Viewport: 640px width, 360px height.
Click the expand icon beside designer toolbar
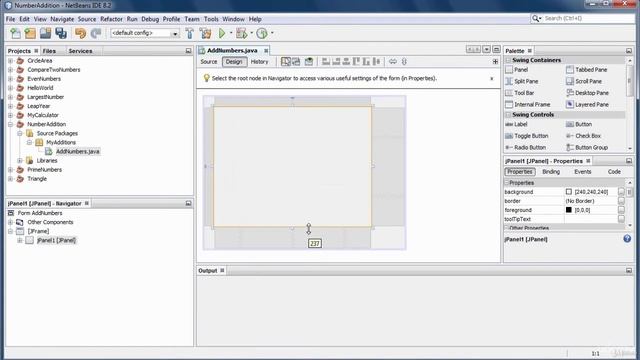pyautogui.click(x=495, y=62)
